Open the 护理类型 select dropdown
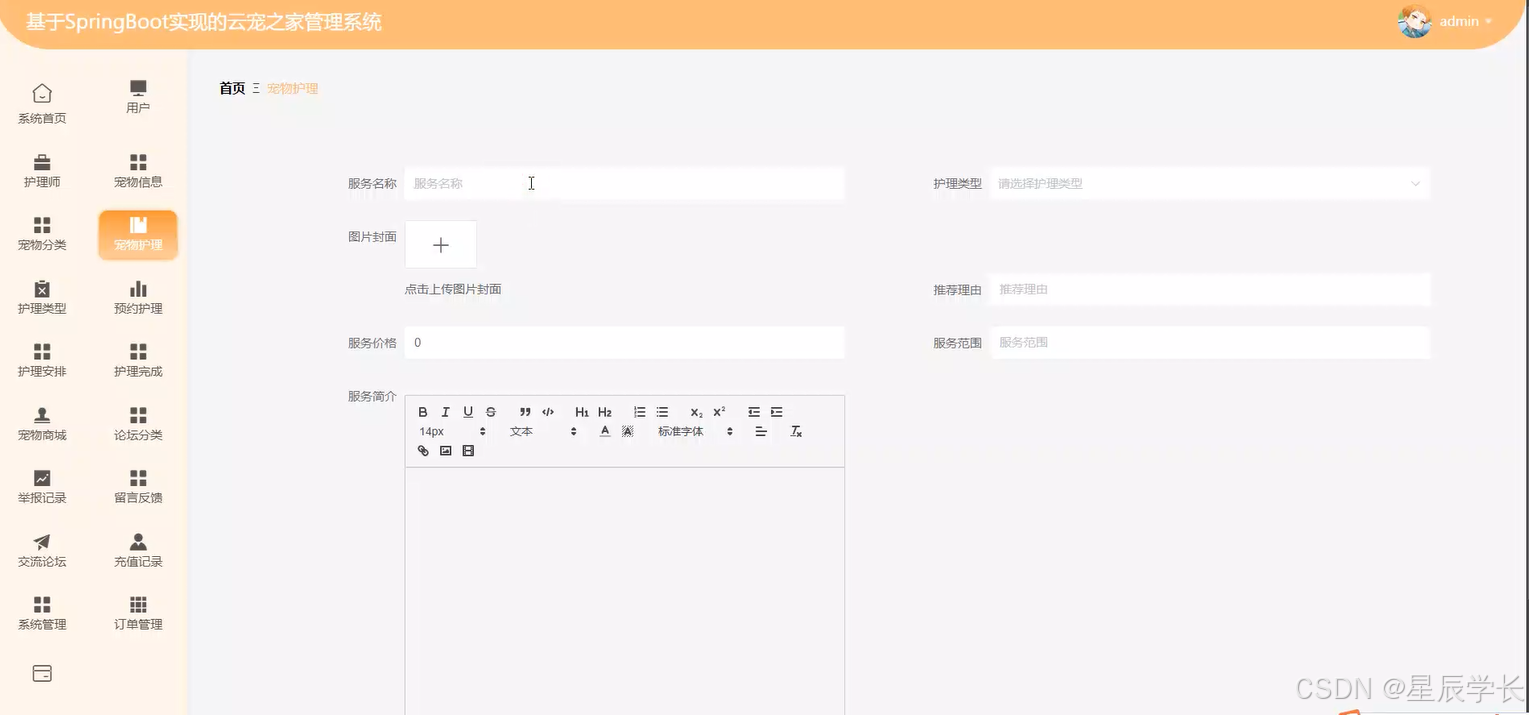 [1209, 184]
